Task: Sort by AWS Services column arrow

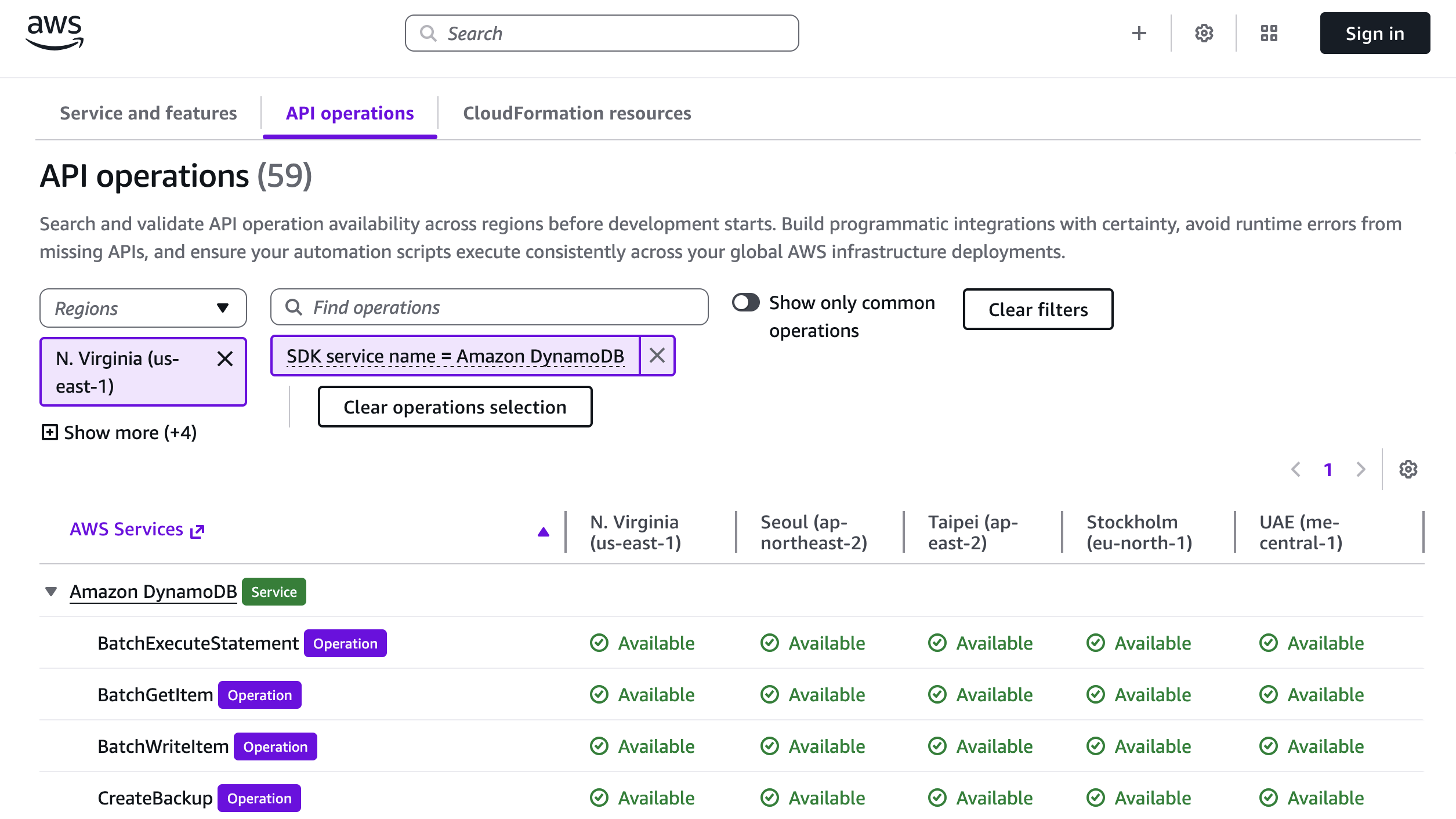Action: point(543,532)
